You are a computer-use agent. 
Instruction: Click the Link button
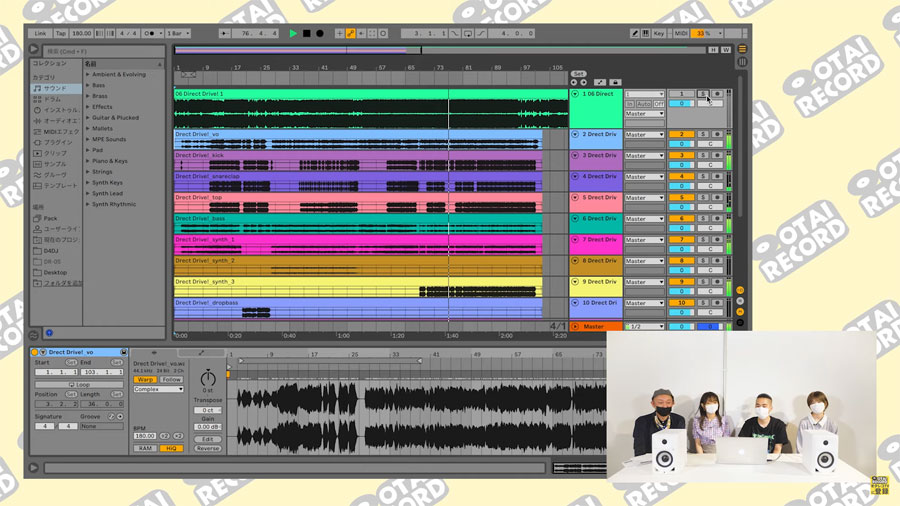[x=40, y=33]
